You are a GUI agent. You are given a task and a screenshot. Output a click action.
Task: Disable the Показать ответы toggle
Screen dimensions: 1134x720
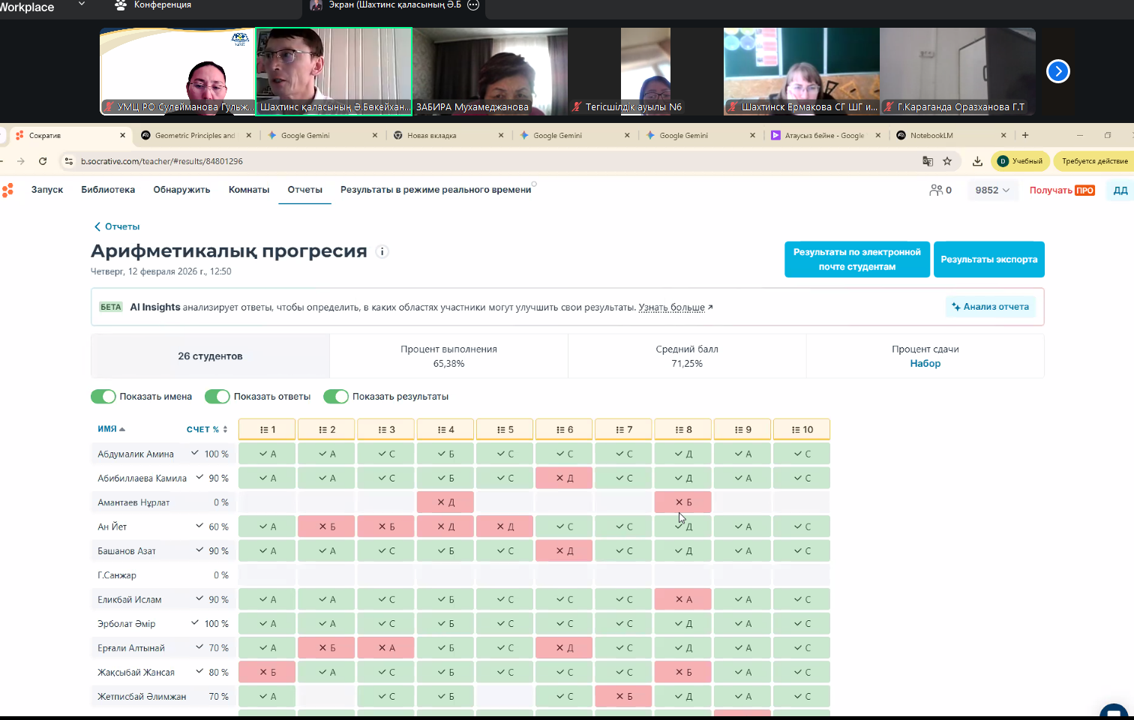point(217,397)
